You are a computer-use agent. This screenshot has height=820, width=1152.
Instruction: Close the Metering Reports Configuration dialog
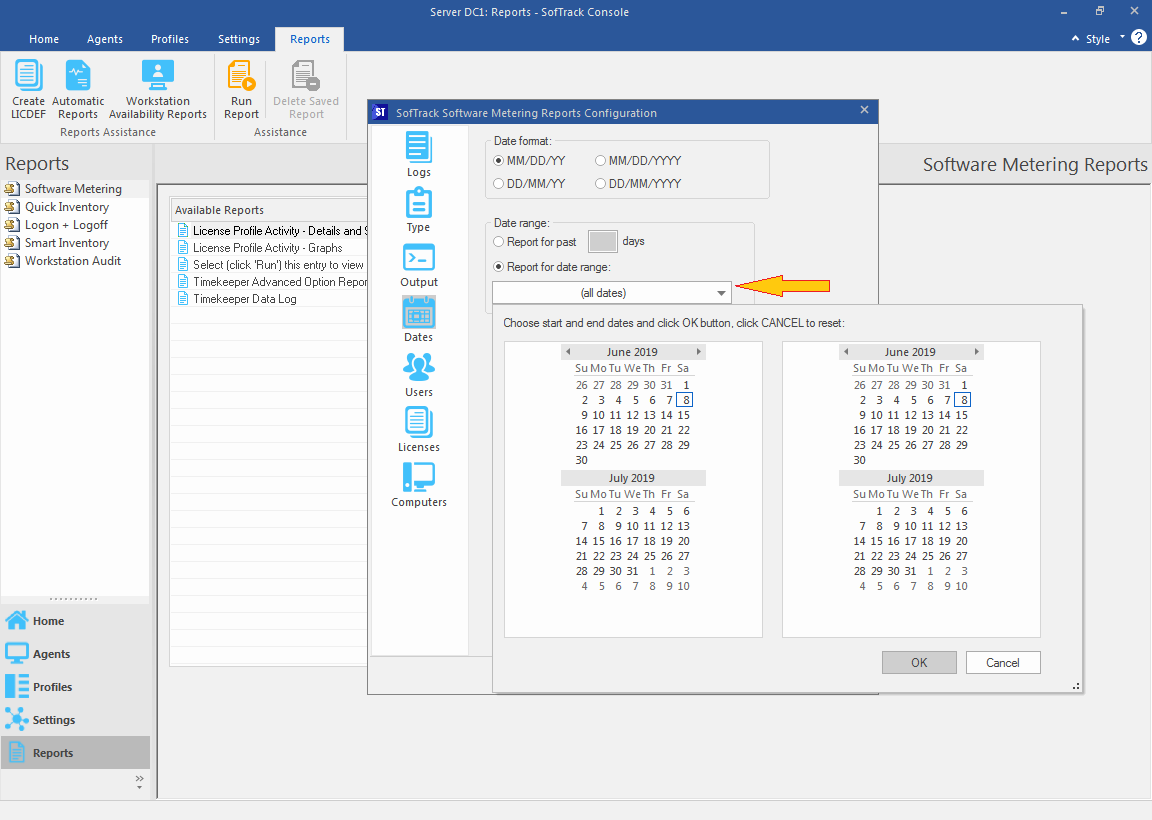tap(865, 110)
